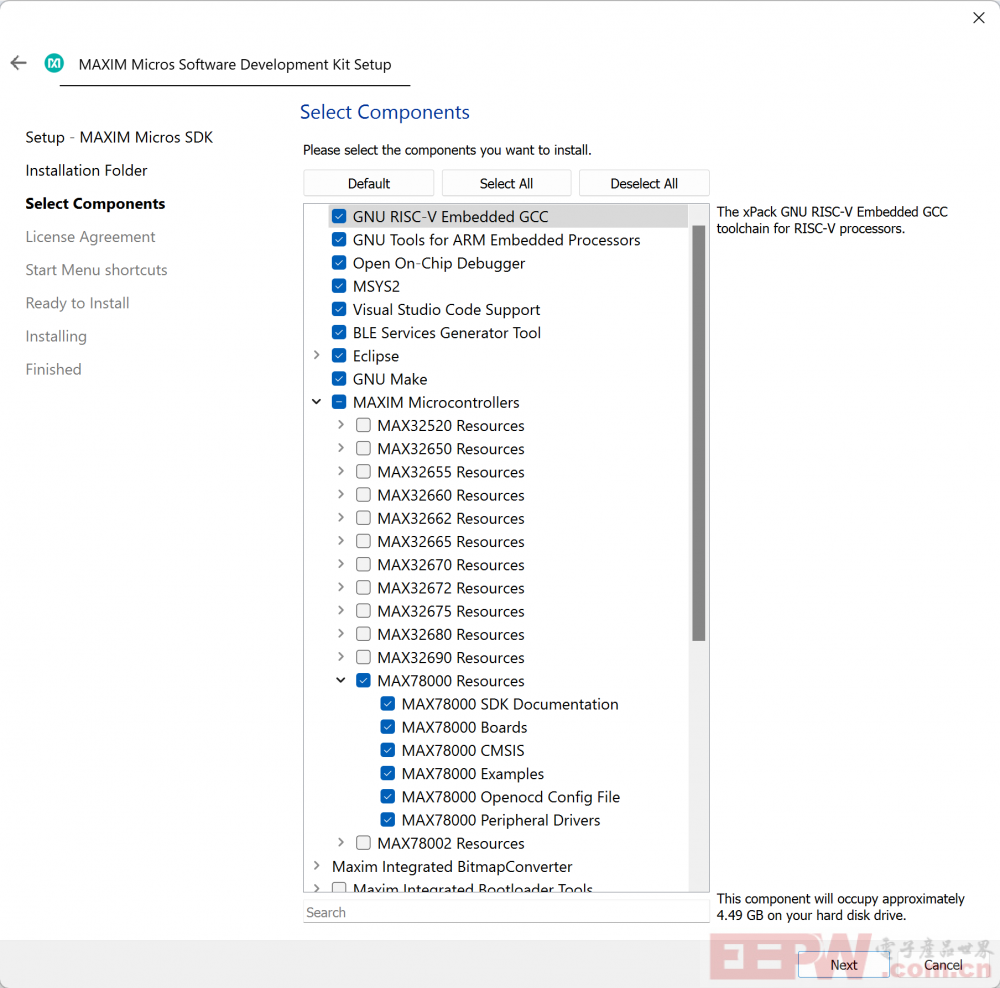Toggle MAX78000 Examples checkbox
The height and width of the screenshot is (988, 1000).
[x=388, y=773]
